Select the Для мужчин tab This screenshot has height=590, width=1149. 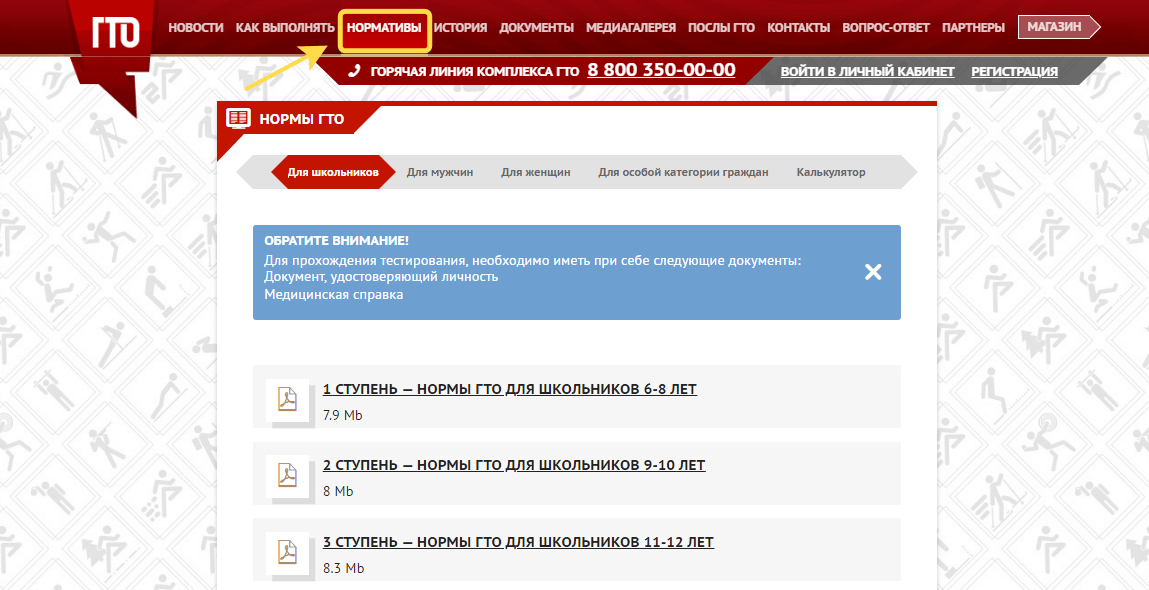(x=440, y=172)
